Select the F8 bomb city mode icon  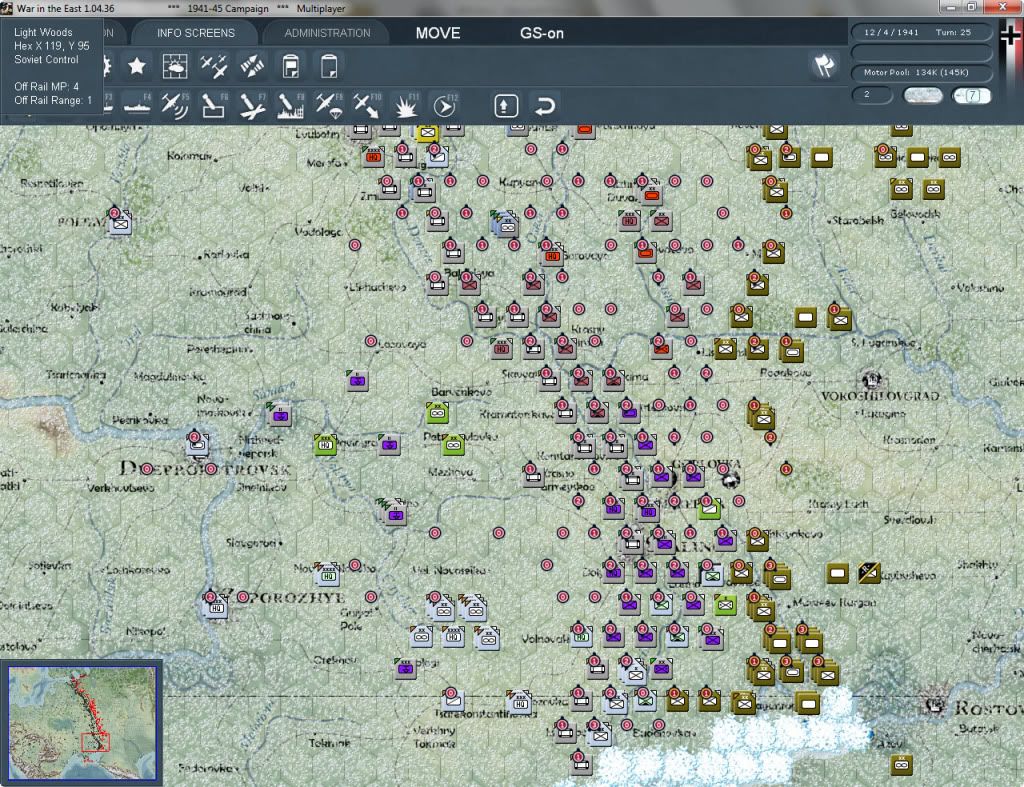291,106
